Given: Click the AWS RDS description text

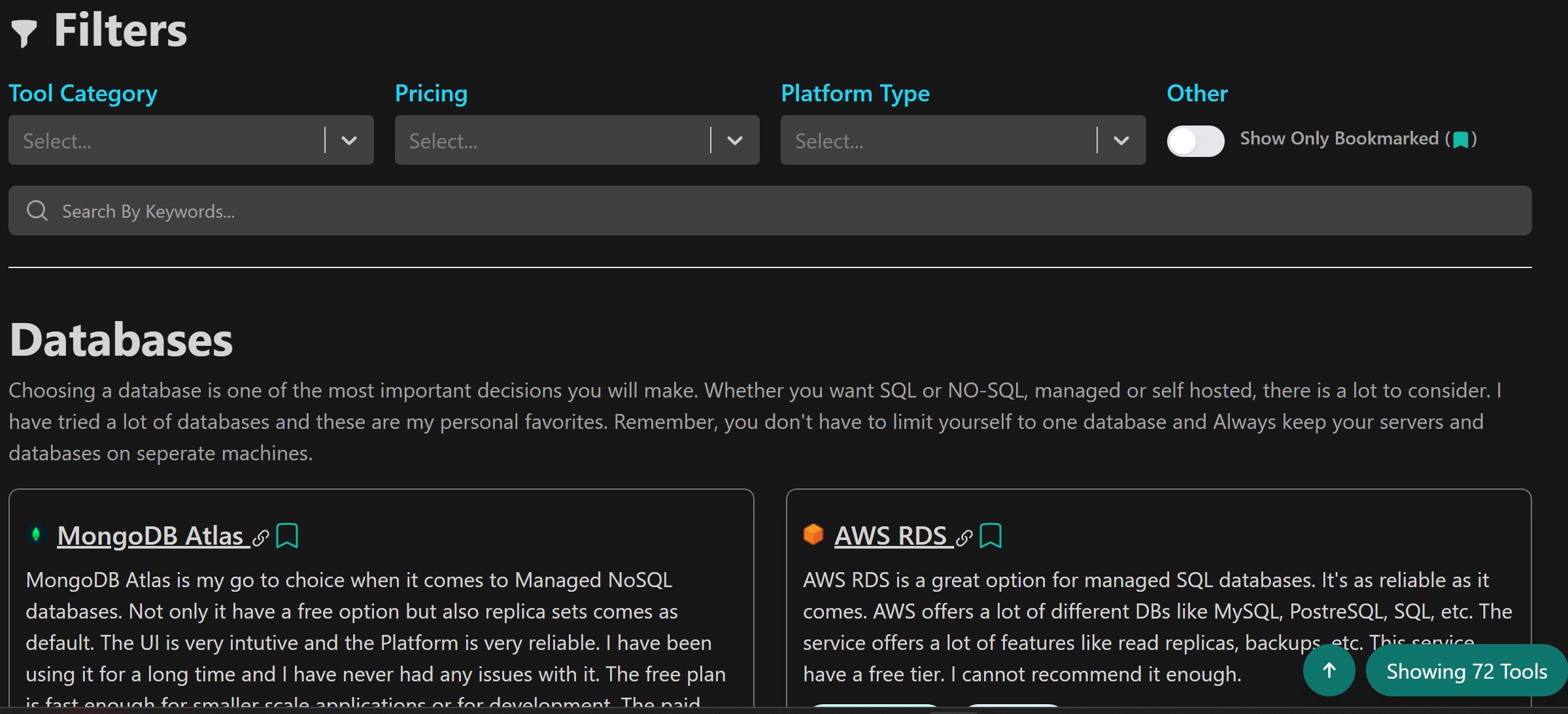Looking at the screenshot, I should click(1157, 627).
